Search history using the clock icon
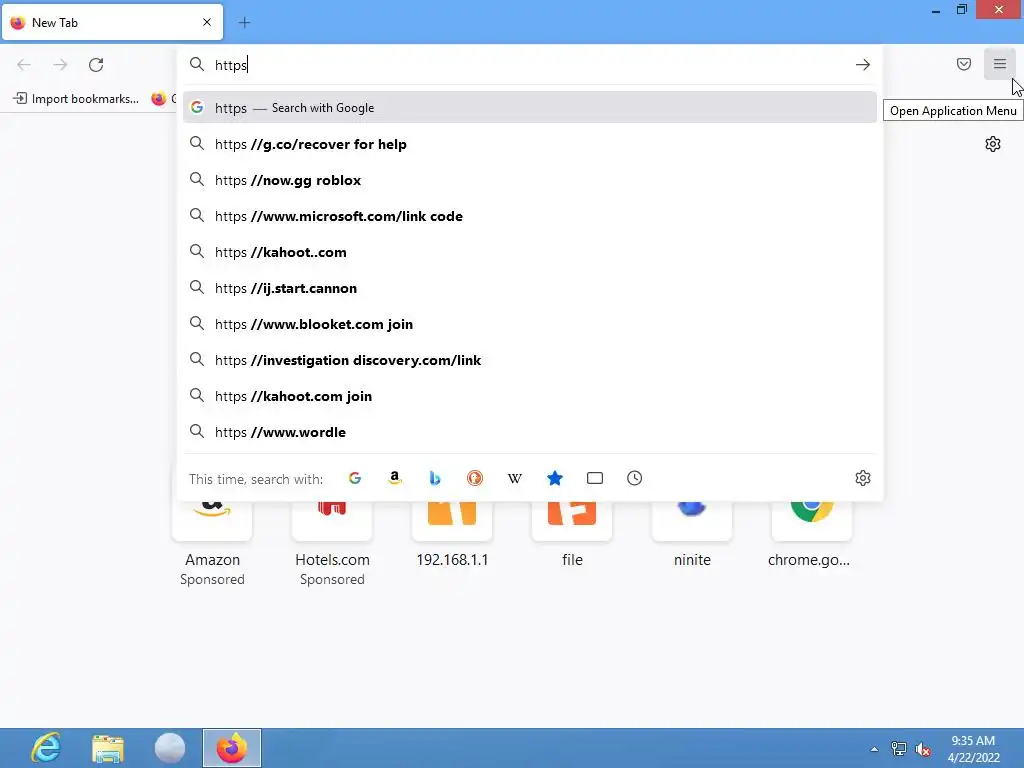This screenshot has height=768, width=1024. click(634, 478)
